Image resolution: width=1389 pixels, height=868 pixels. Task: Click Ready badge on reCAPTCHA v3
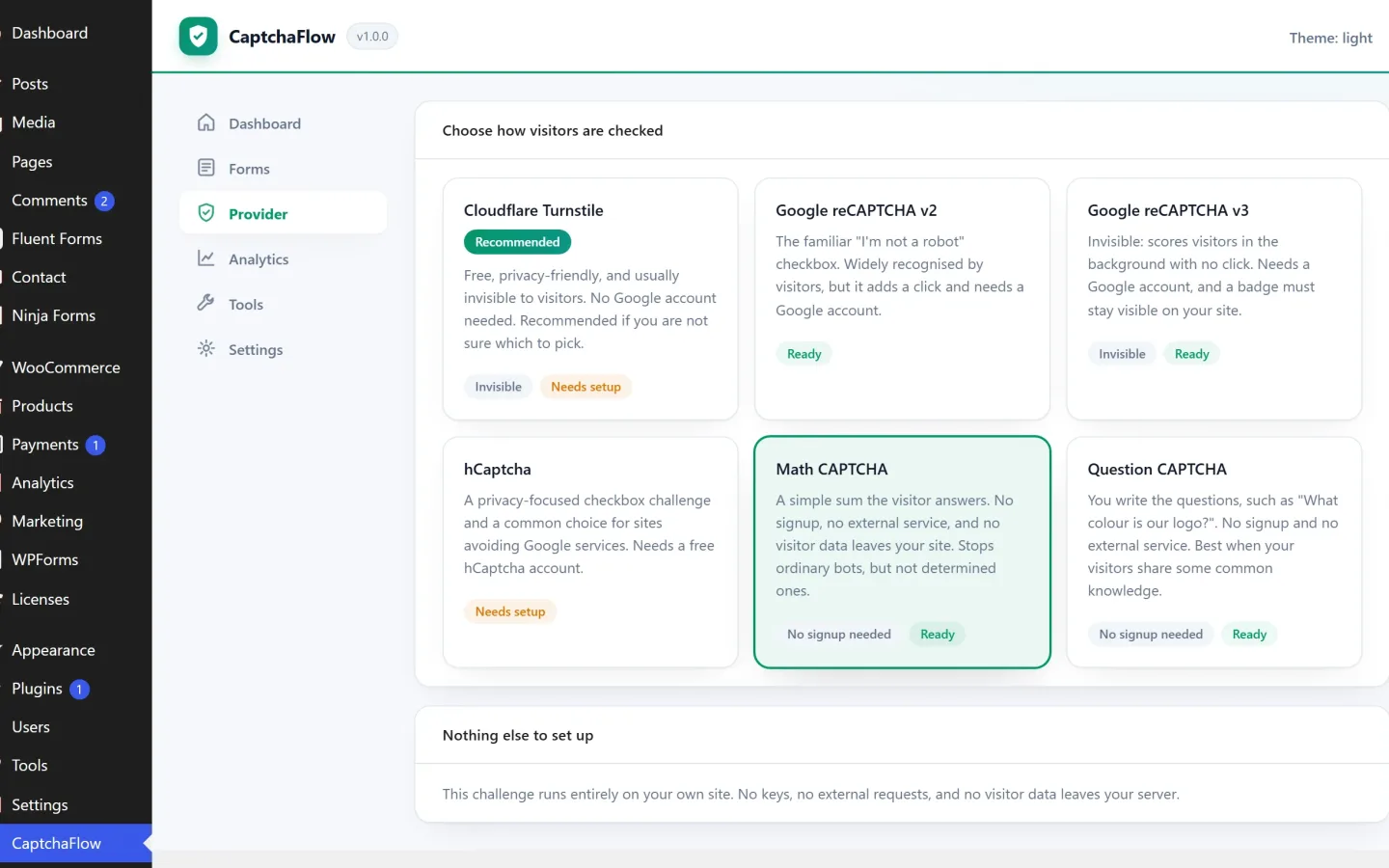[1191, 354]
